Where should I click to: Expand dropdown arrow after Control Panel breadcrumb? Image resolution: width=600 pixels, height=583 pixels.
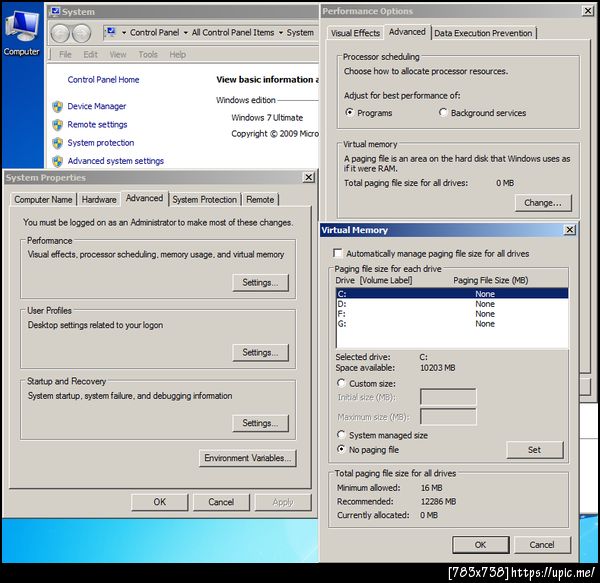[x=186, y=33]
